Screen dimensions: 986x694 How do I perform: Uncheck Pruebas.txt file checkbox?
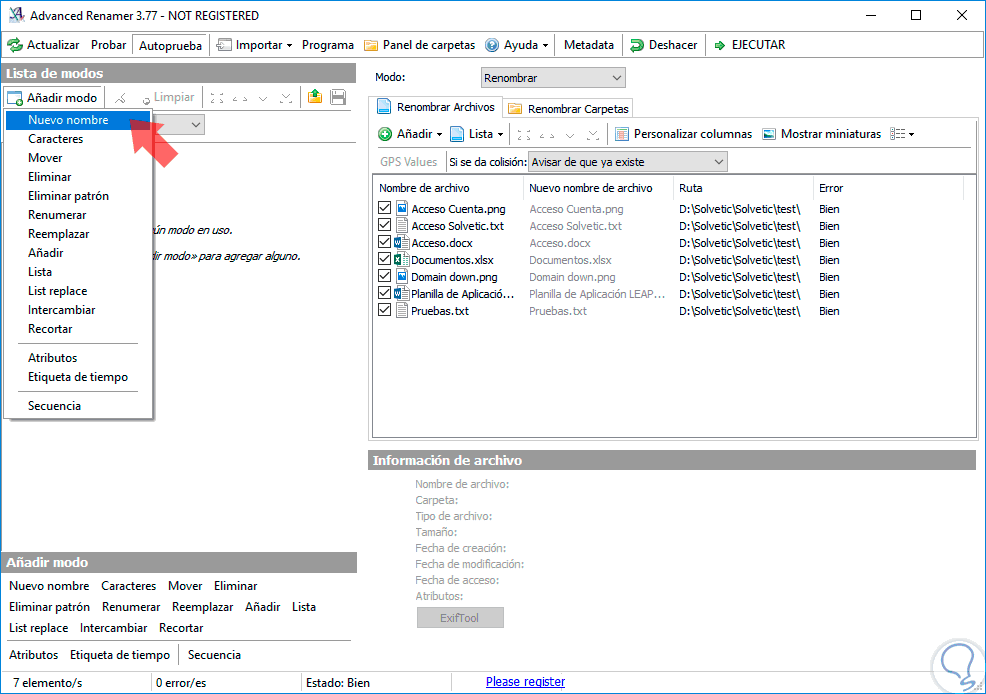pos(385,310)
